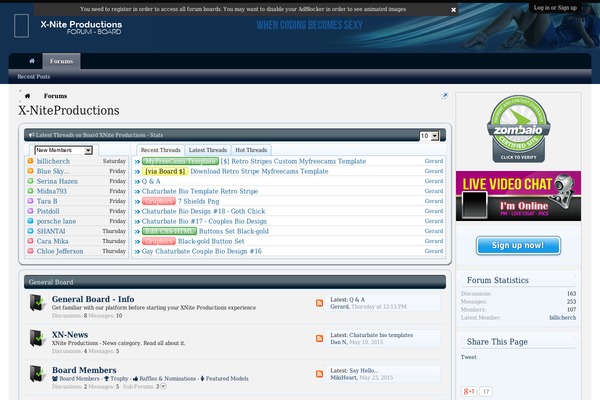This screenshot has width=600, height=400.
Task: Click the avatar icon beside Serina Hazen
Action: (x=31, y=181)
